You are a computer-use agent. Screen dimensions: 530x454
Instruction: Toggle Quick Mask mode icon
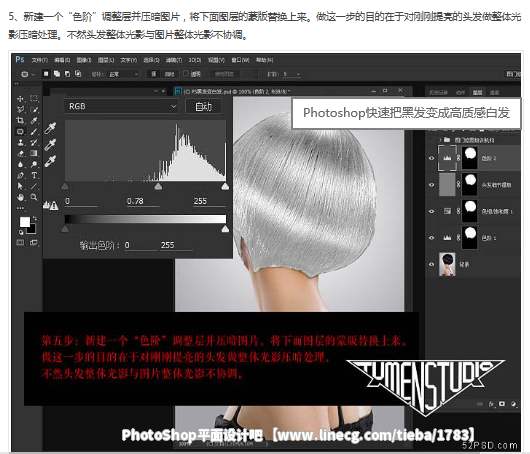[x=20, y=242]
